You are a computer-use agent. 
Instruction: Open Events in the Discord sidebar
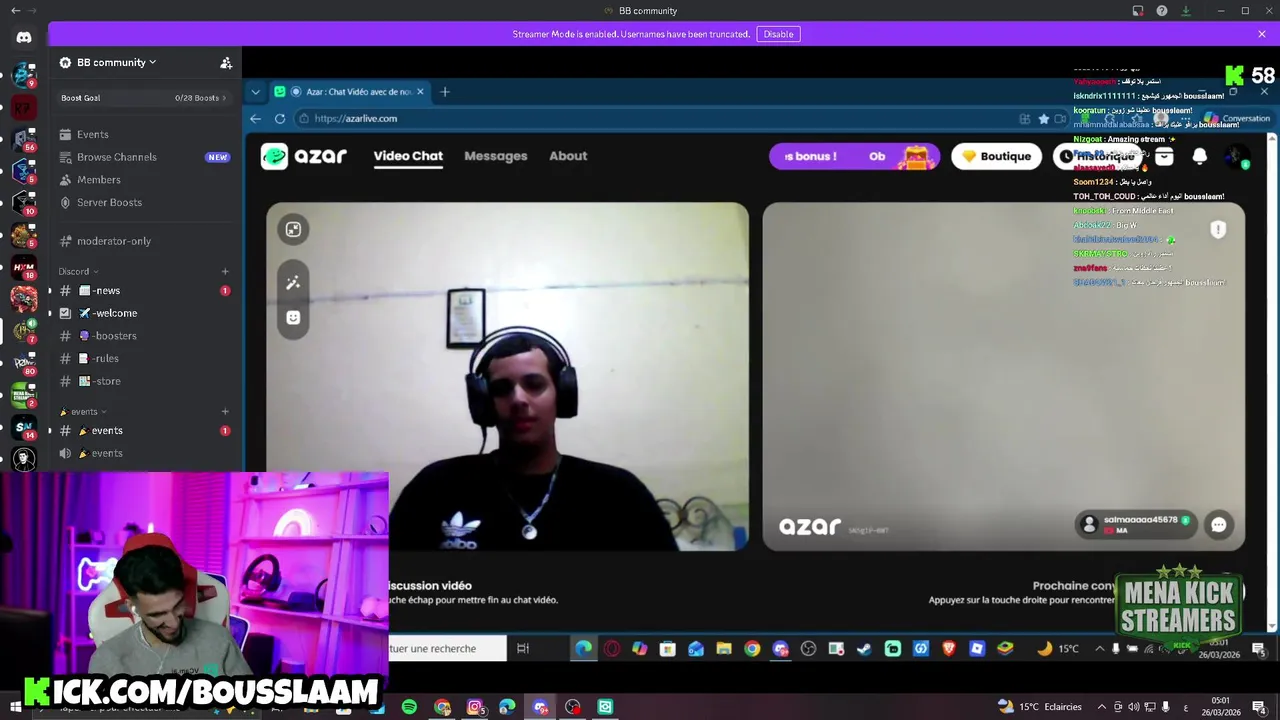coord(144,134)
